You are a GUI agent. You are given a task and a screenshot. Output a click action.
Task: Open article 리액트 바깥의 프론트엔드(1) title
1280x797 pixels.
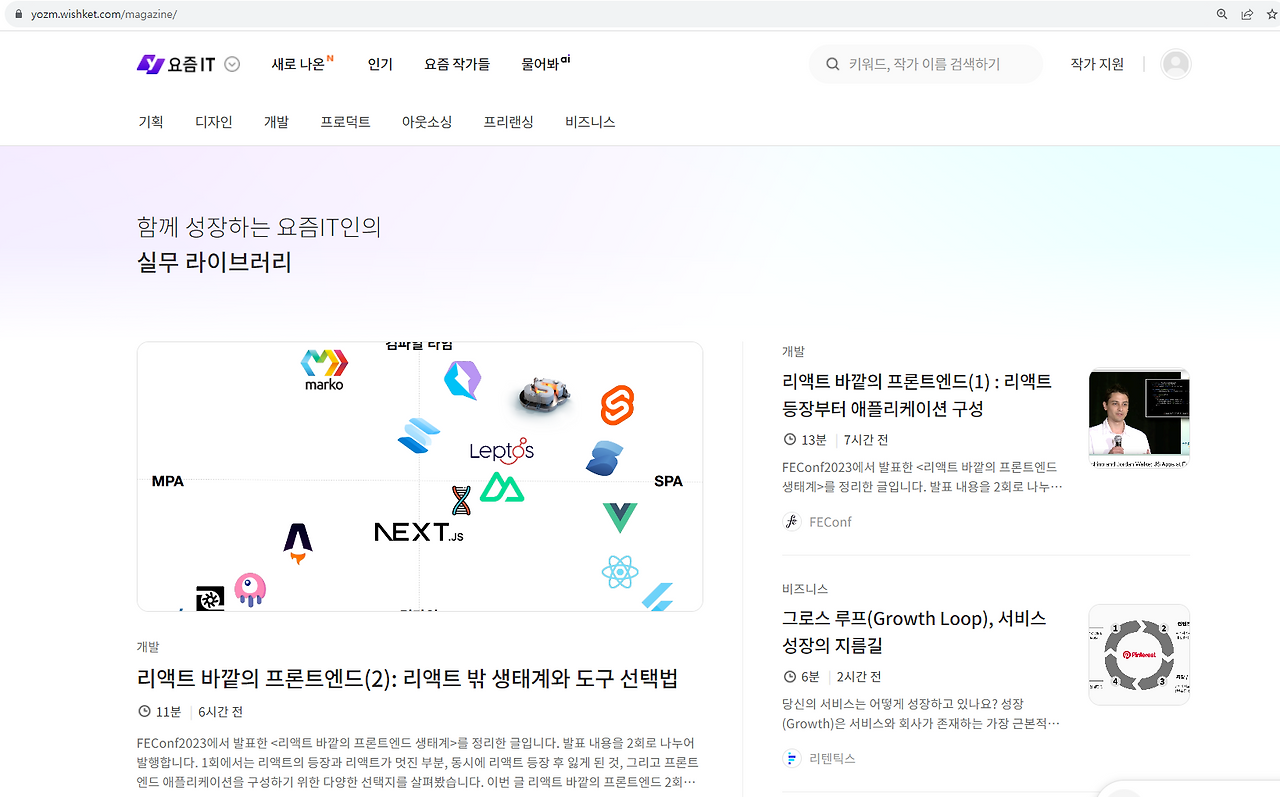coord(917,395)
